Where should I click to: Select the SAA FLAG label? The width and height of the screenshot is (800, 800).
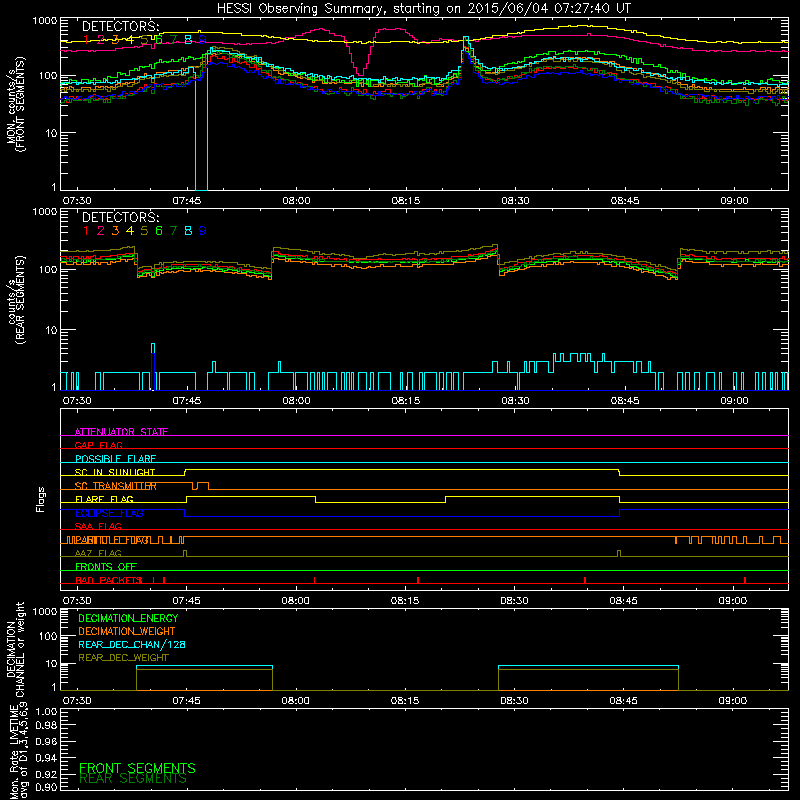[x=98, y=526]
